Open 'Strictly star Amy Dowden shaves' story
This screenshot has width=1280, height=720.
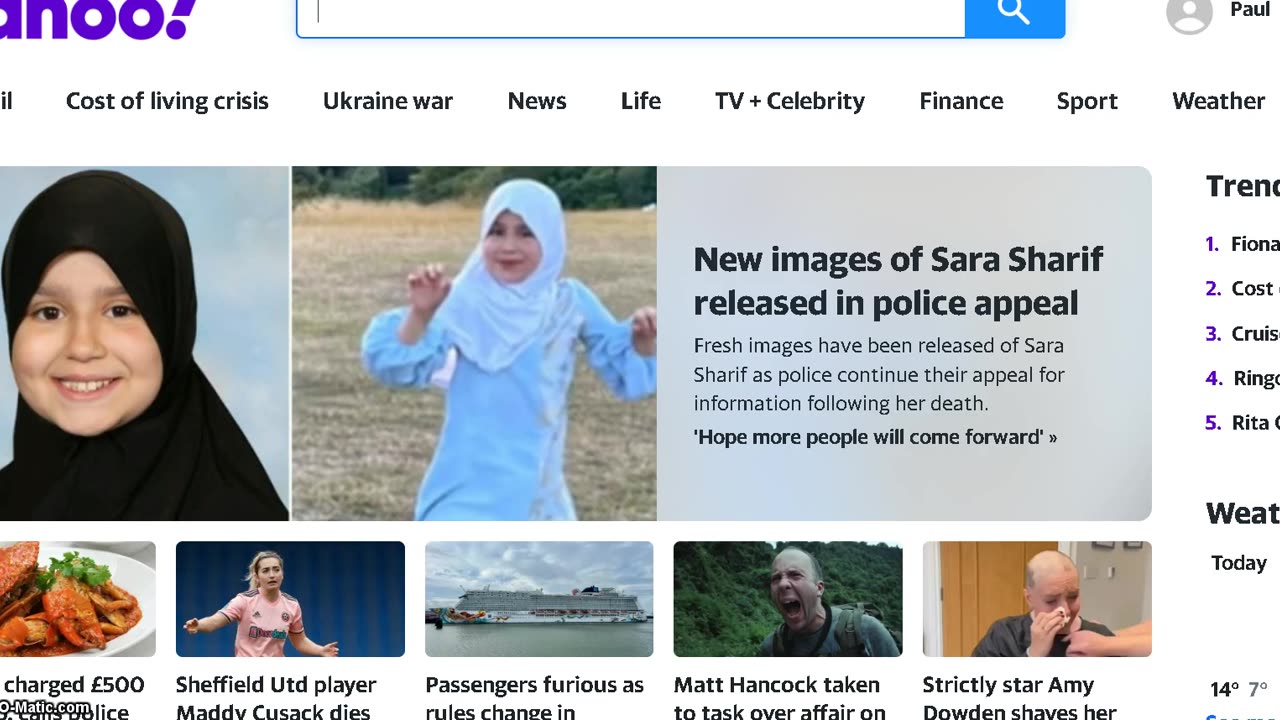(x=1019, y=698)
